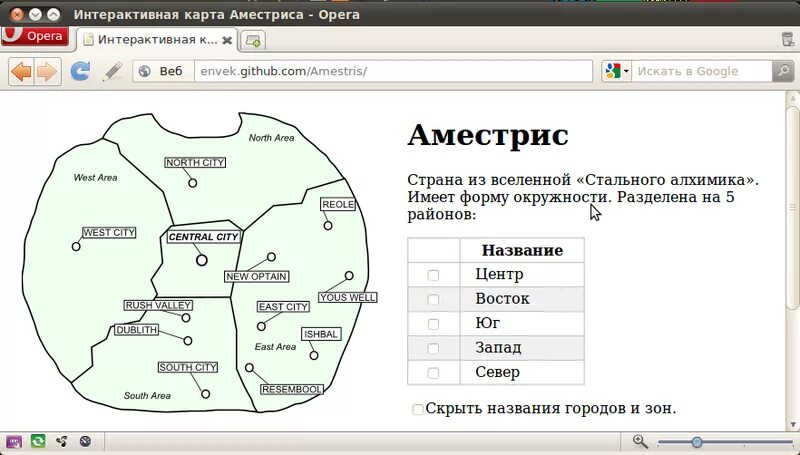This screenshot has height=455, width=800.
Task: Go forward with the right arrow
Action: pyautogui.click(x=47, y=71)
